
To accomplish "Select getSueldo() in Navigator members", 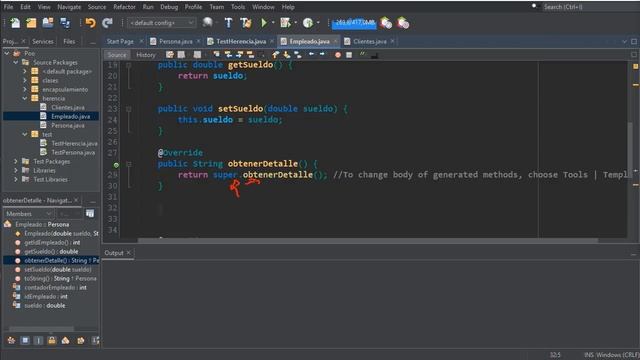I will pos(51,251).
